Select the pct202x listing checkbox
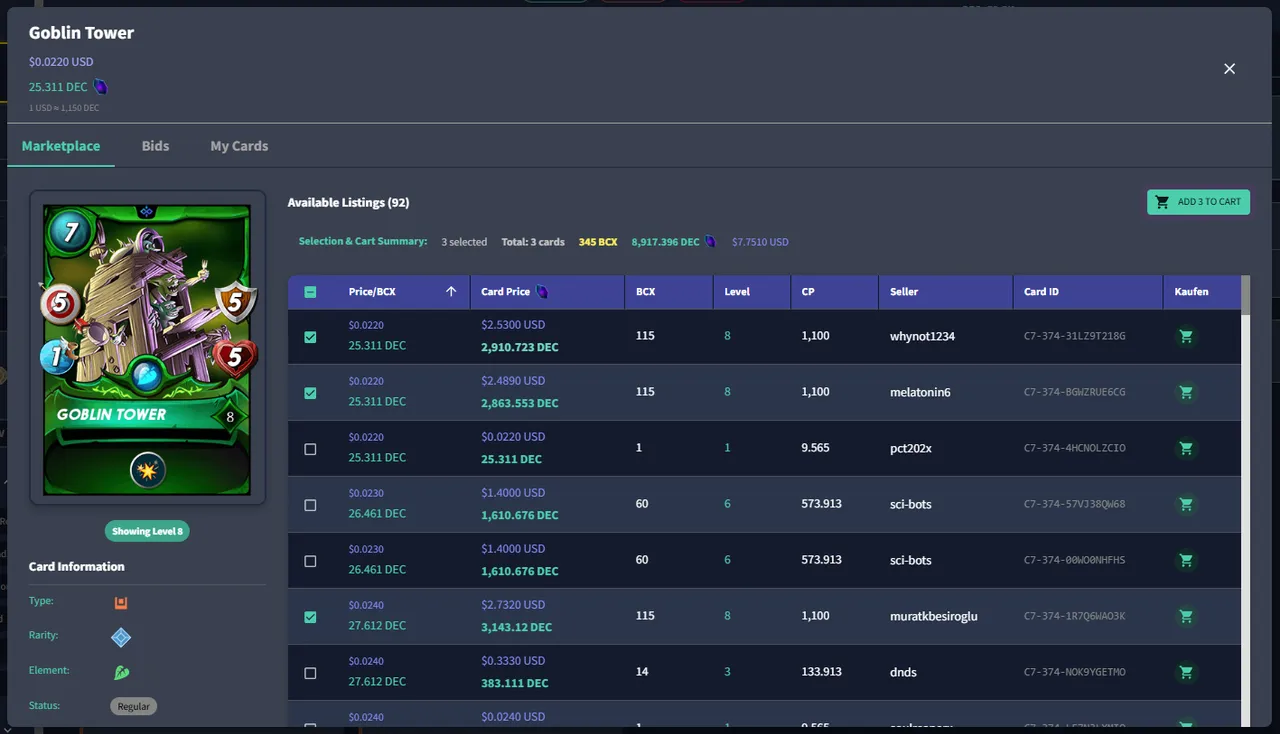Viewport: 1280px width, 734px height. [310, 449]
